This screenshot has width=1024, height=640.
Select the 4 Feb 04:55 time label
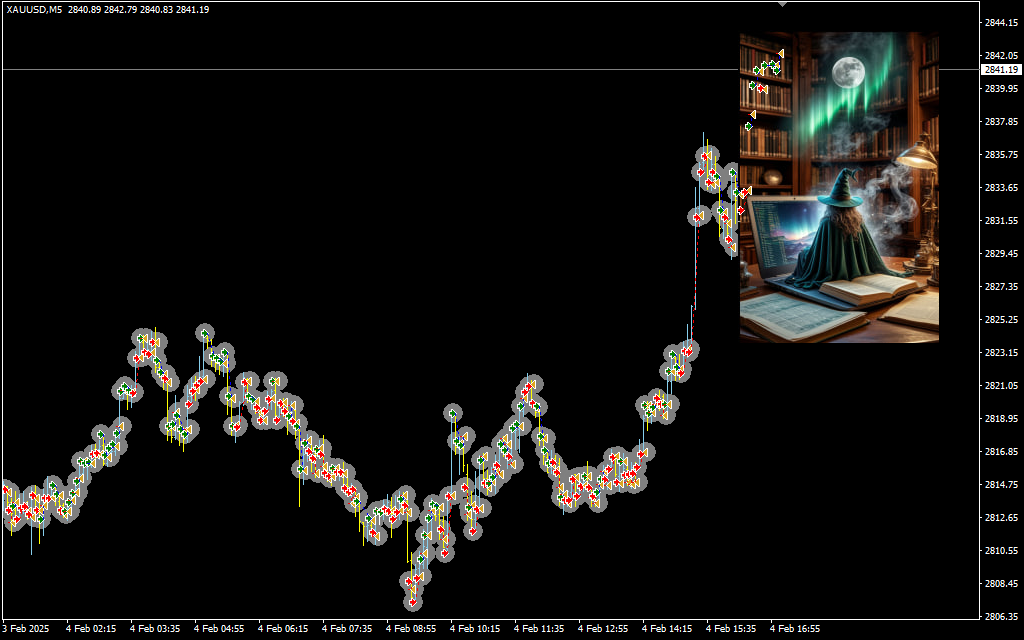pyautogui.click(x=219, y=629)
